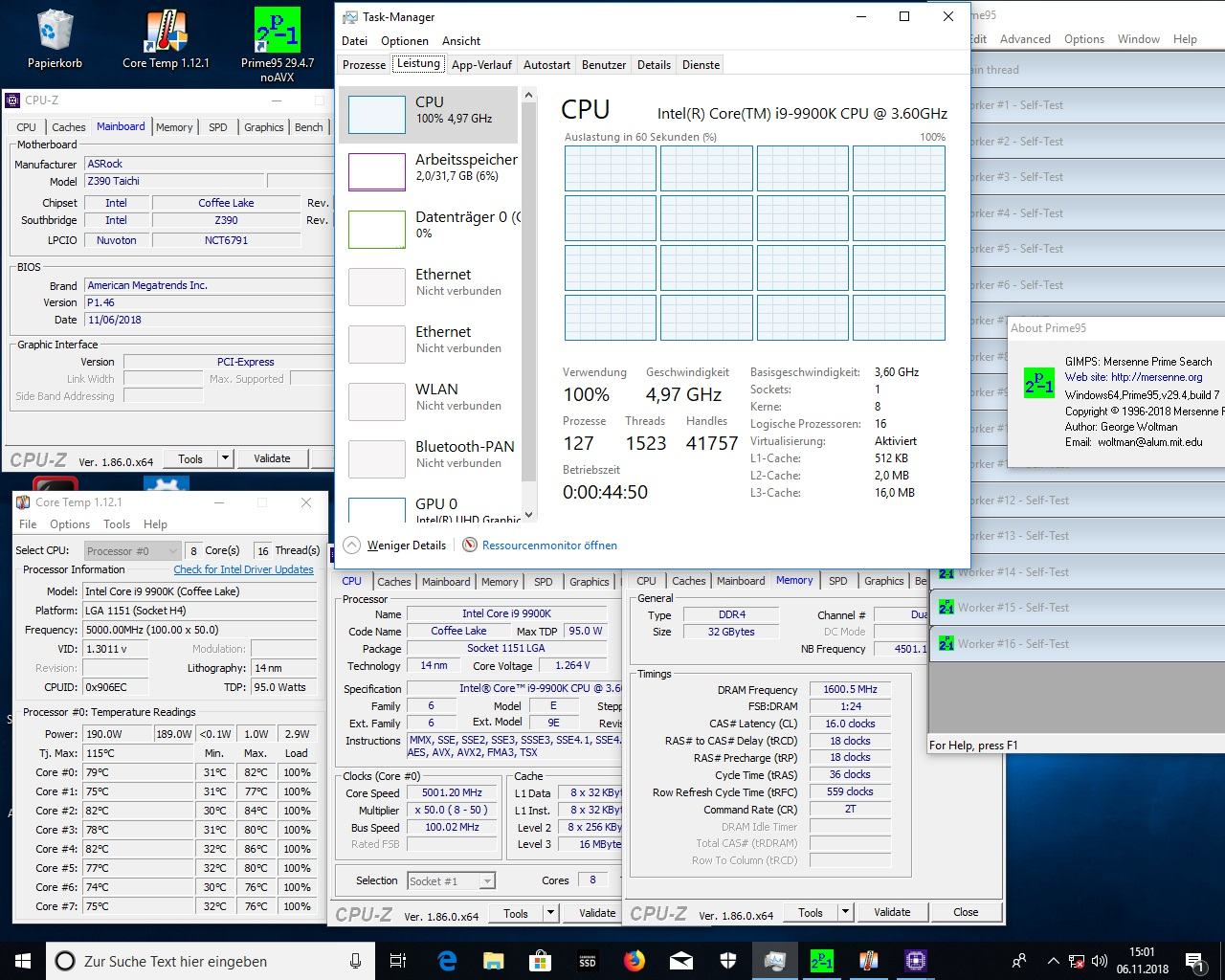Switch to Task Manager via taskbar icon
This screenshot has height=980, width=1225.
[x=774, y=961]
